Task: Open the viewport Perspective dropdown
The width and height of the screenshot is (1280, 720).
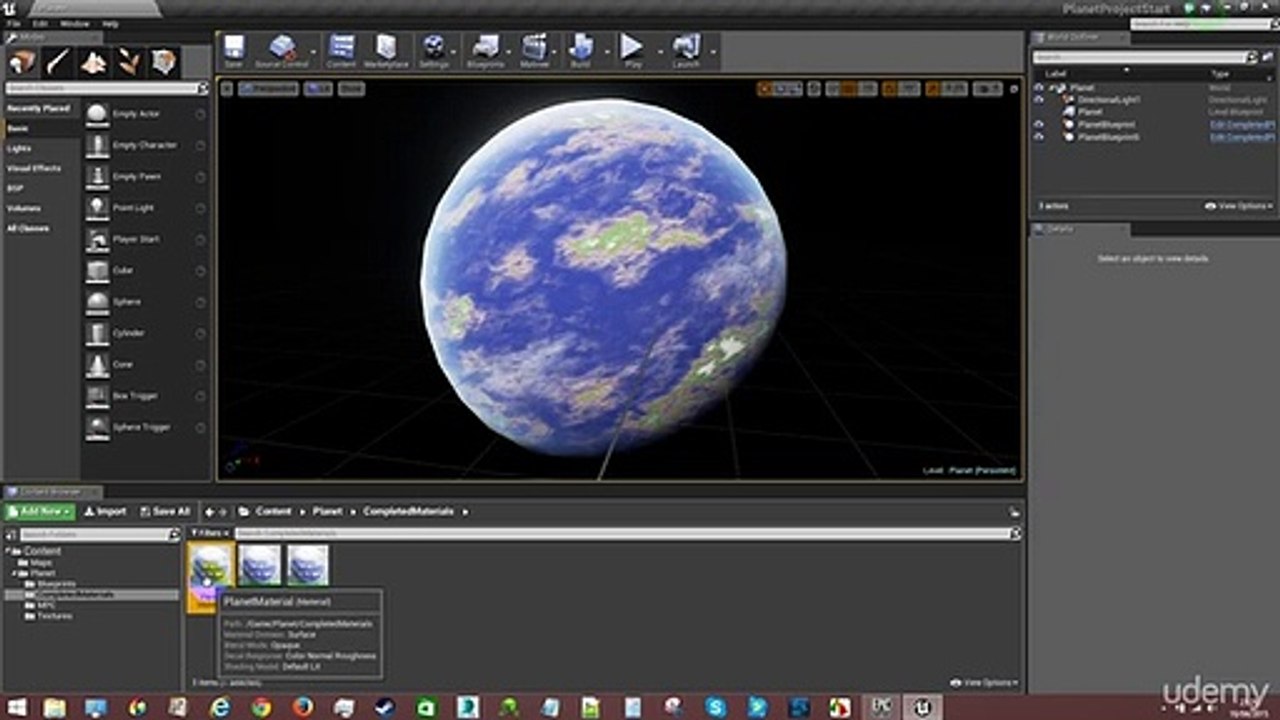Action: (269, 89)
